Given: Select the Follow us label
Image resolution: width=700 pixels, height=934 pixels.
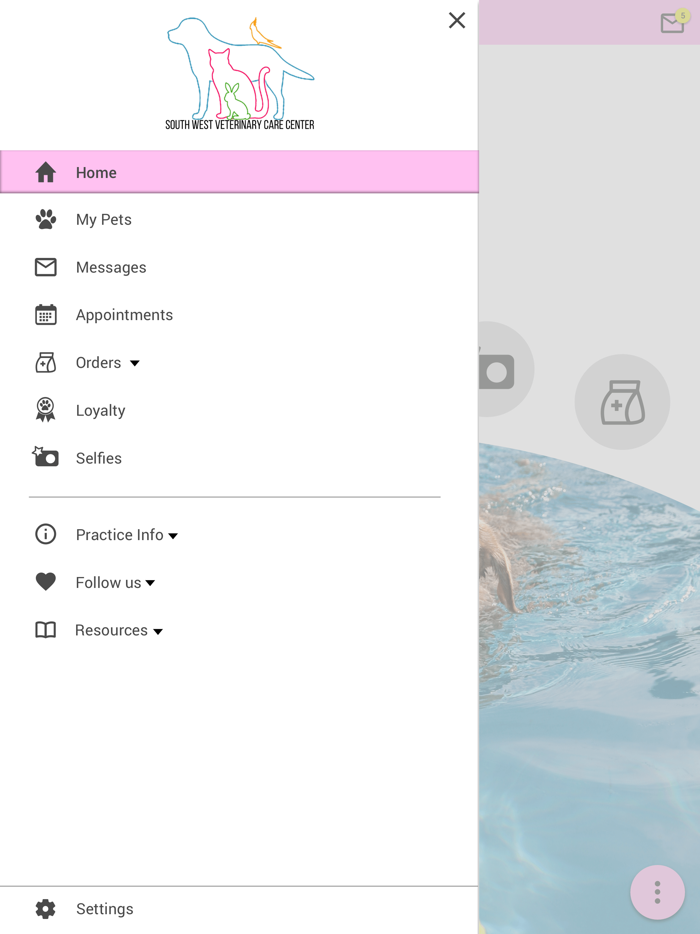Looking at the screenshot, I should pos(108,583).
